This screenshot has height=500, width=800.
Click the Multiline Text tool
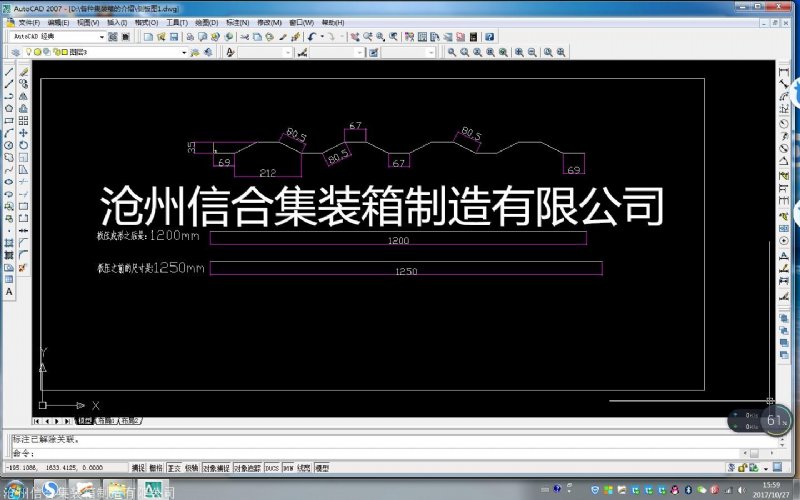(x=9, y=292)
